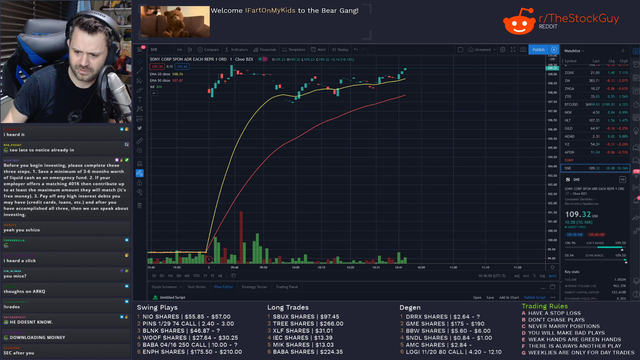640x360 pixels.
Task: Select the trend line drawing tool
Action: (x=140, y=71)
